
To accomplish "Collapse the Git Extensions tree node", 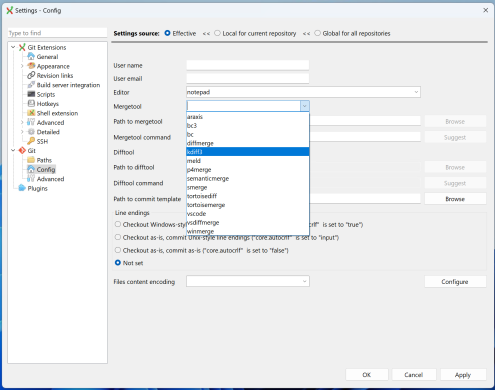I will pyautogui.click(x=13, y=47).
